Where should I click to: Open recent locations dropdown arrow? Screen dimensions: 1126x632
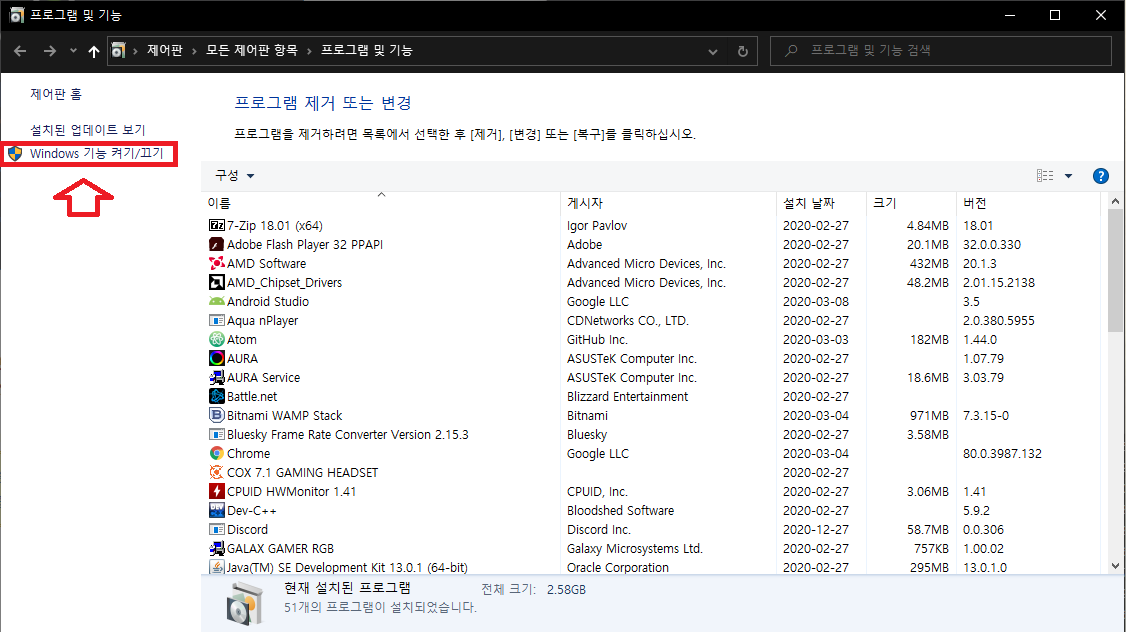[x=73, y=51]
